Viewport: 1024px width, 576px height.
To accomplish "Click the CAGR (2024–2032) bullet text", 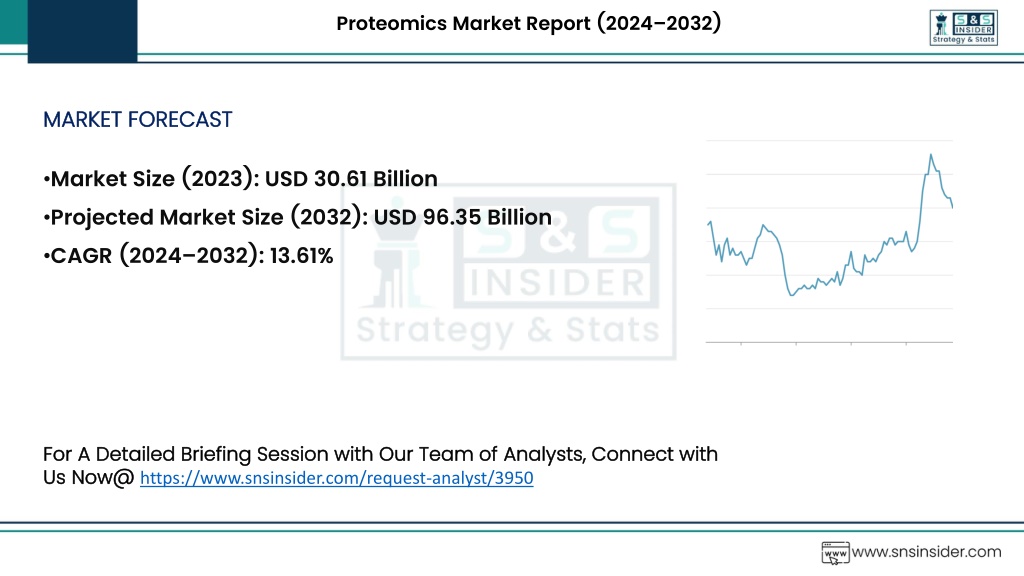I will point(188,255).
